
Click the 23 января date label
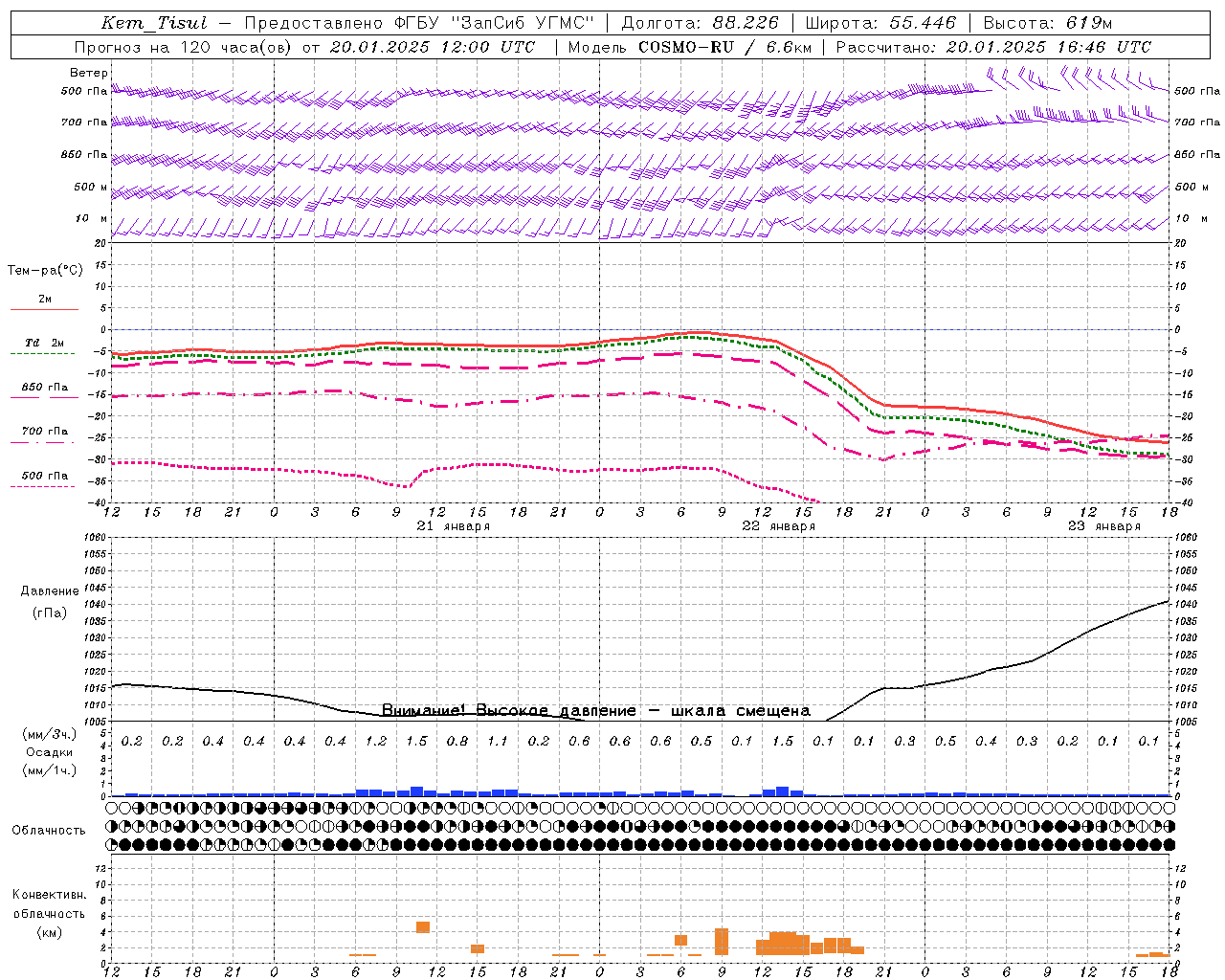coord(1104,526)
